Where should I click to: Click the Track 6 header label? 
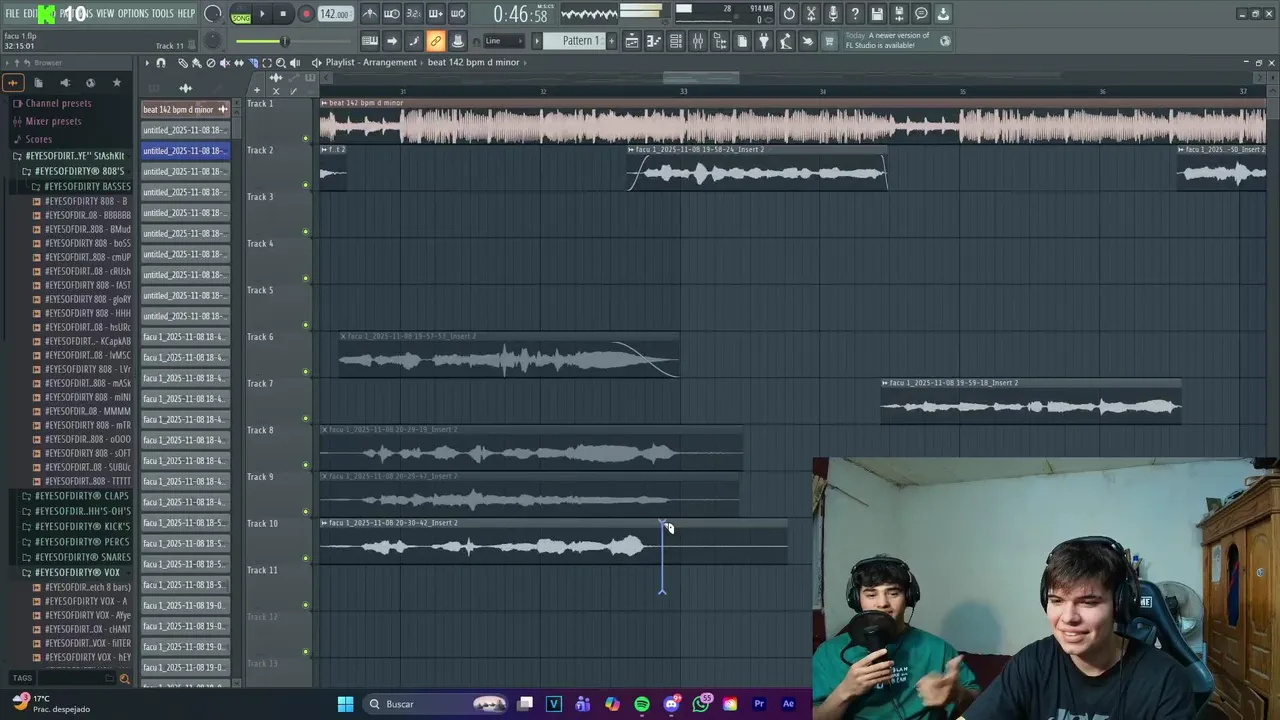click(260, 337)
